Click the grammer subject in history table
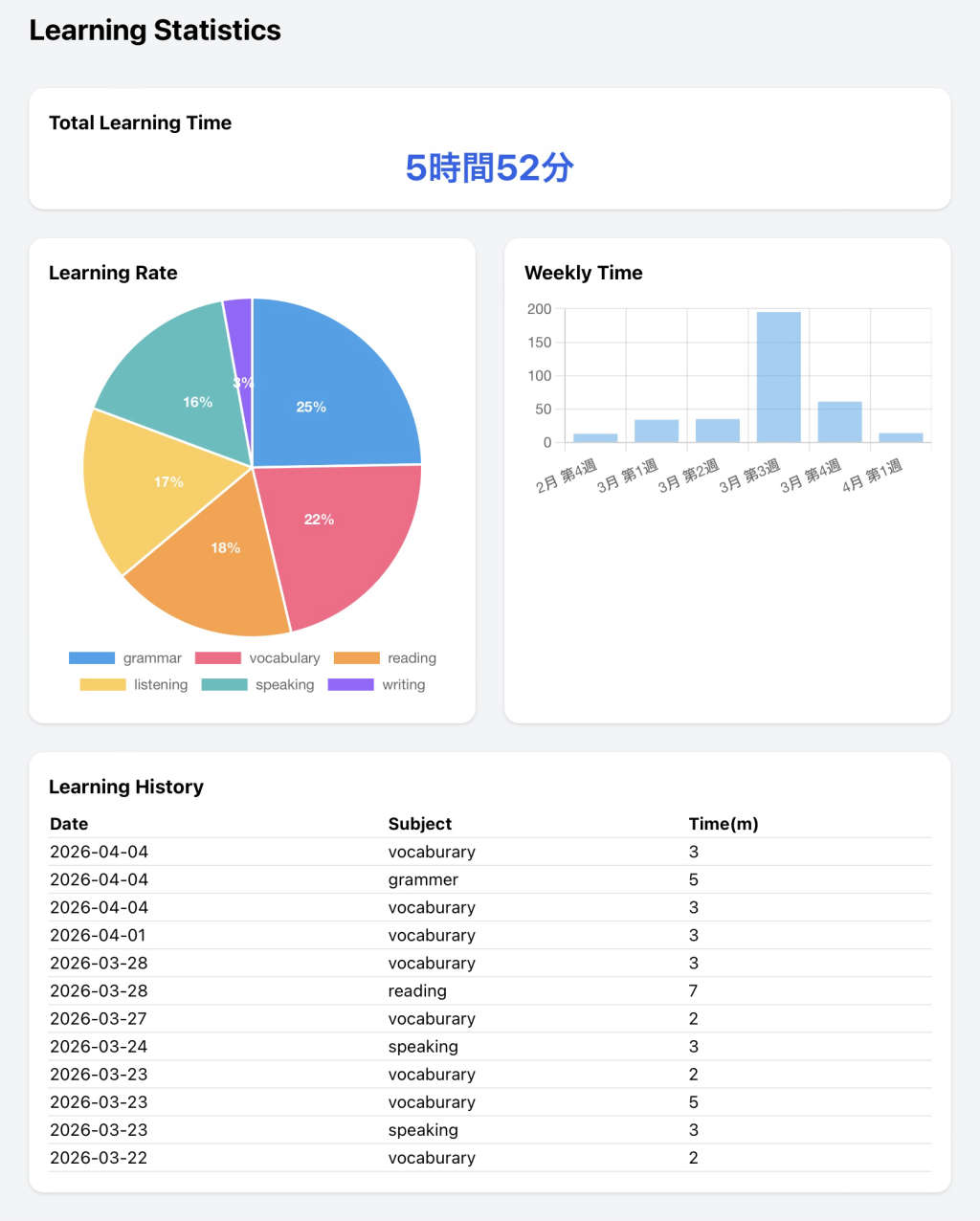 point(423,880)
